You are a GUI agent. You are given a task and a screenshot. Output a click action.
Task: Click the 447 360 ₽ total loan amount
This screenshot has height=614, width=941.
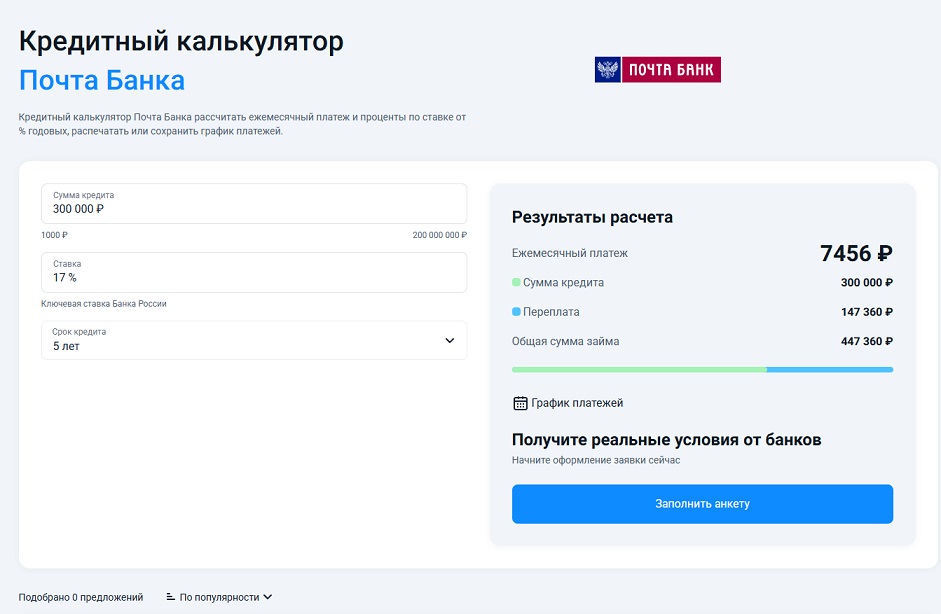coord(866,341)
